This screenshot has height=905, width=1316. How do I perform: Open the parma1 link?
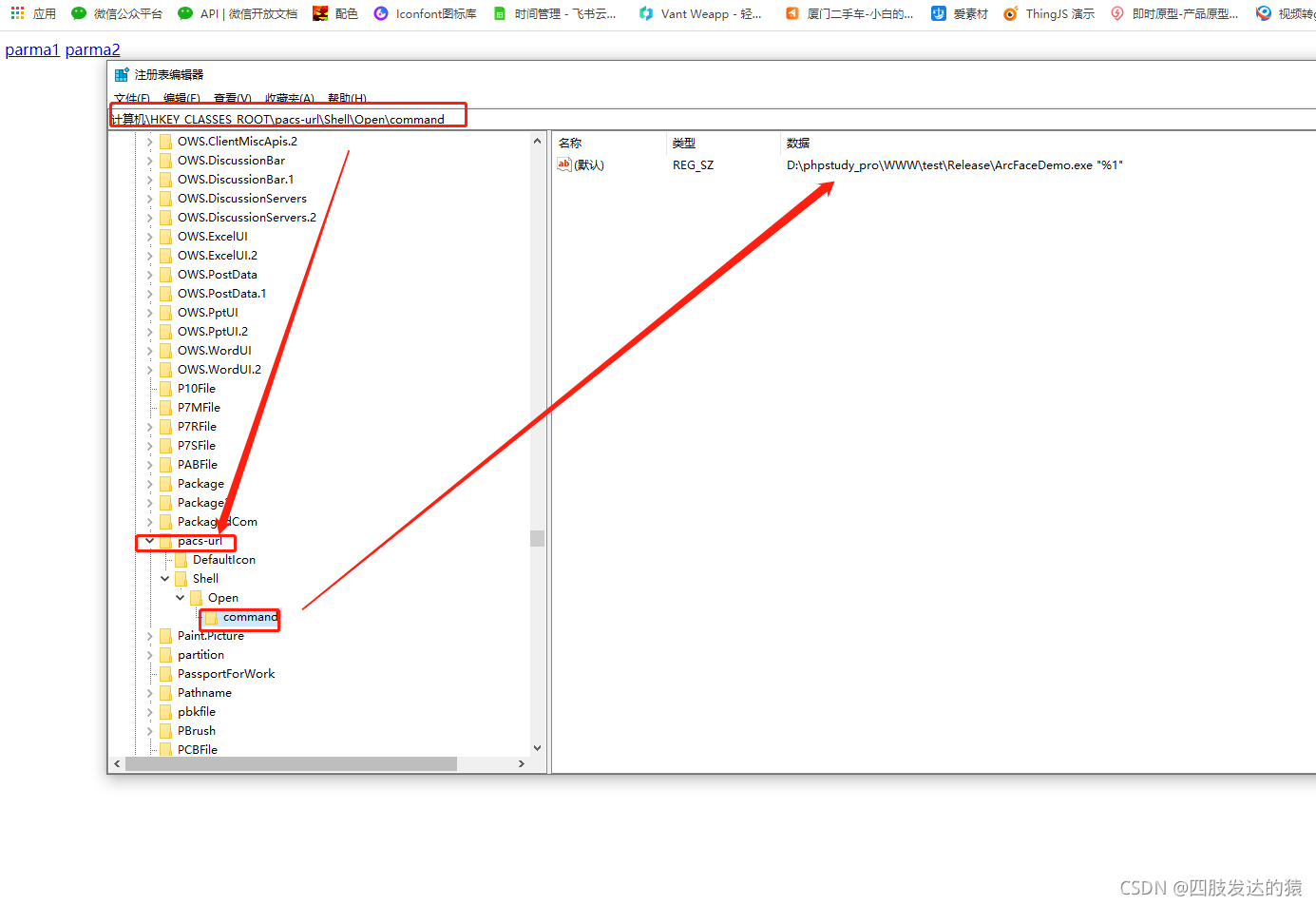(32, 49)
